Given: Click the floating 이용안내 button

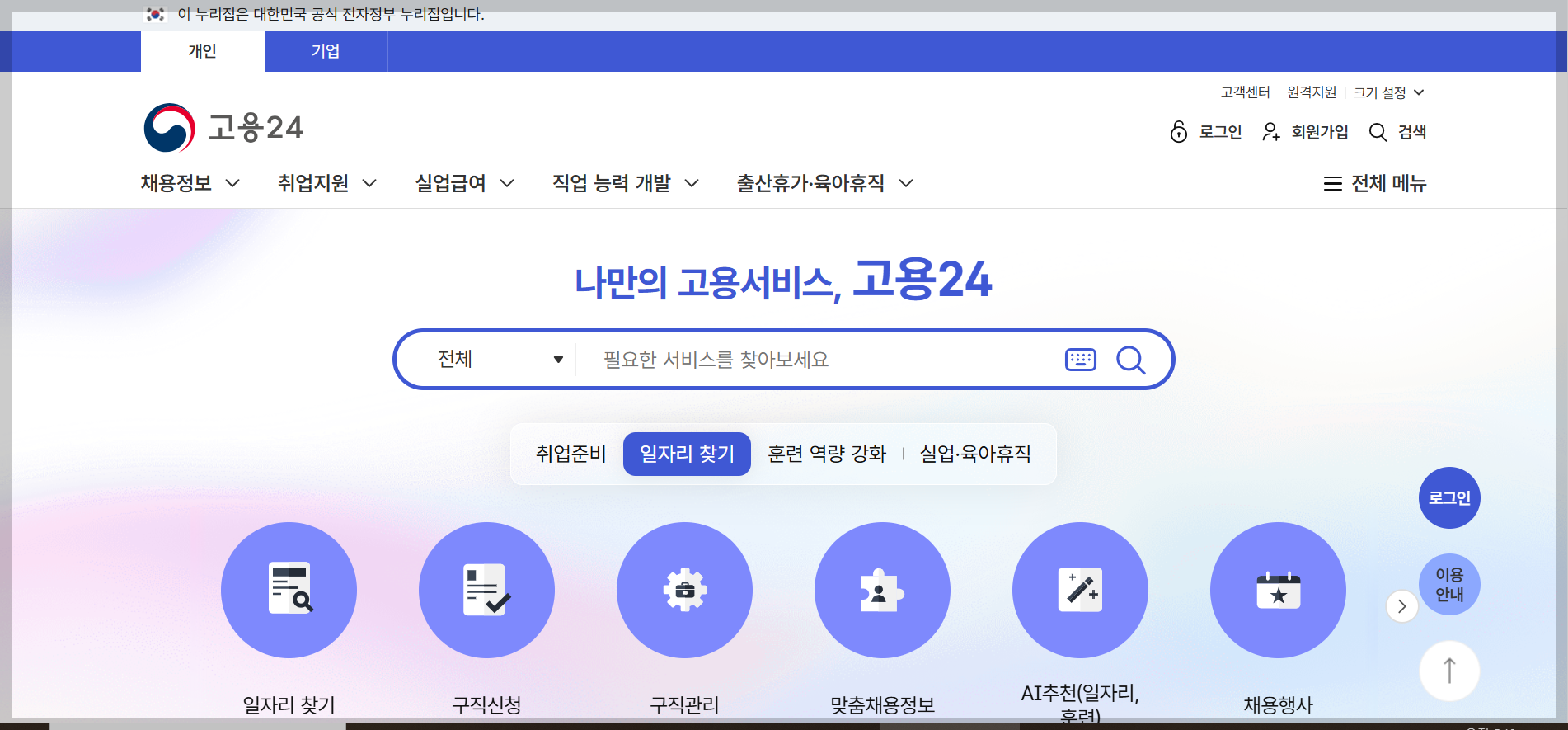Looking at the screenshot, I should pos(1449,584).
